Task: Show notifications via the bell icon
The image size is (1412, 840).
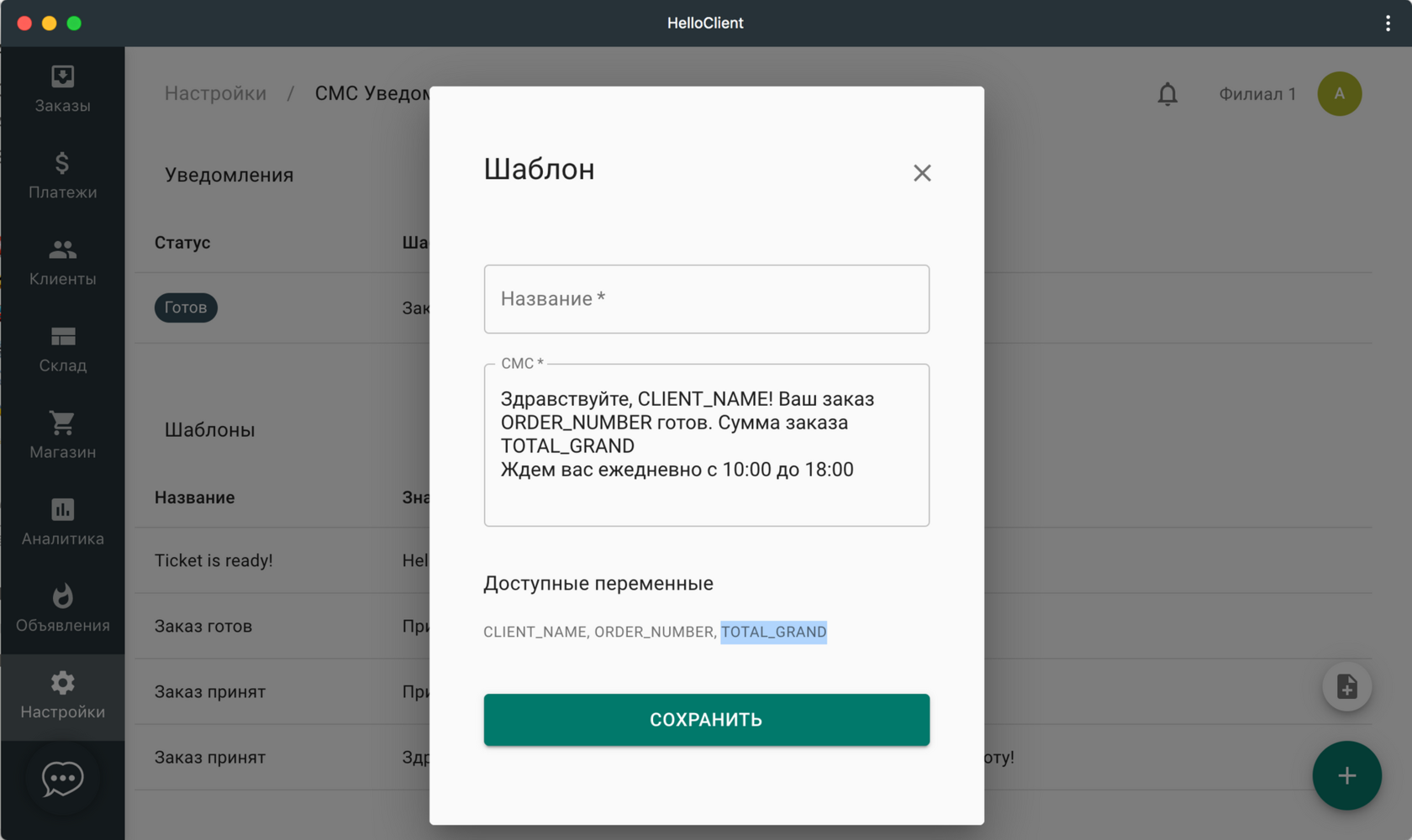Action: [x=1167, y=94]
